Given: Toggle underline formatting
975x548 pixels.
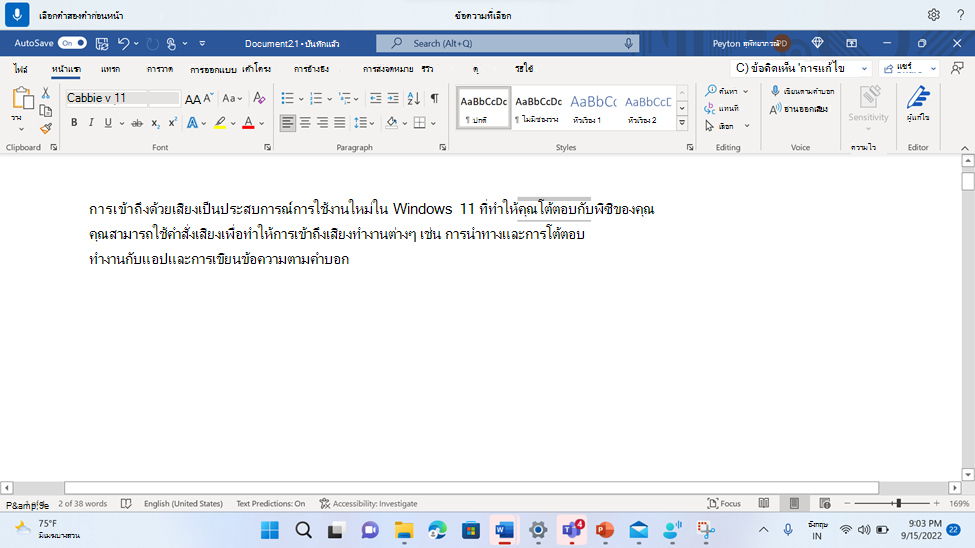Looking at the screenshot, I should tap(108, 123).
